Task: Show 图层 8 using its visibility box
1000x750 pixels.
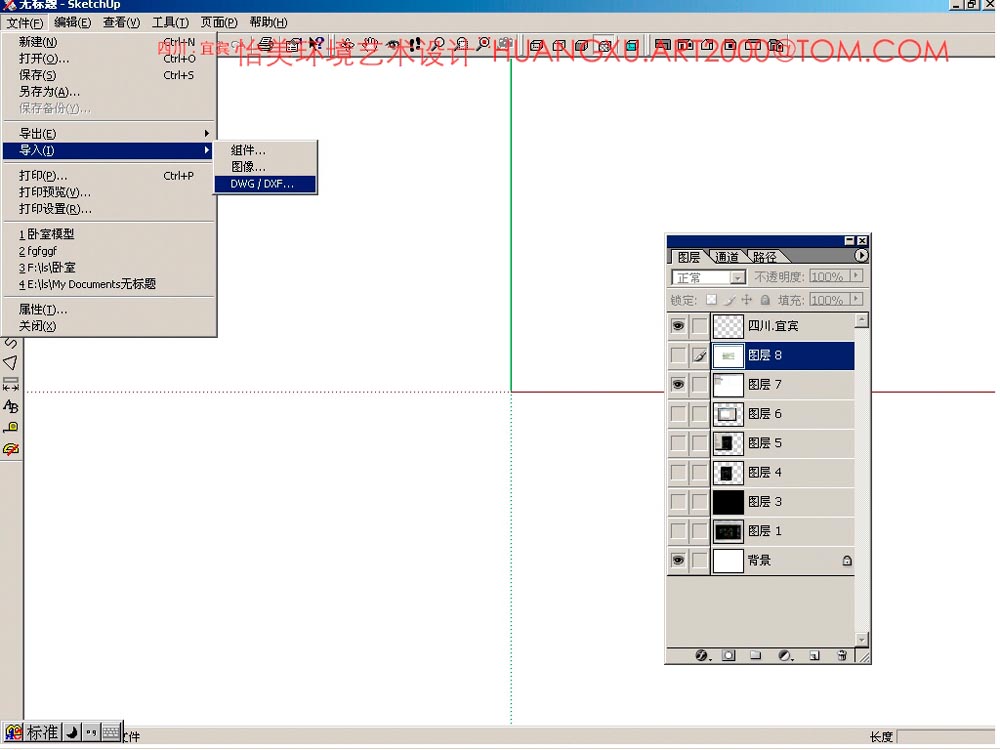Action: [678, 355]
